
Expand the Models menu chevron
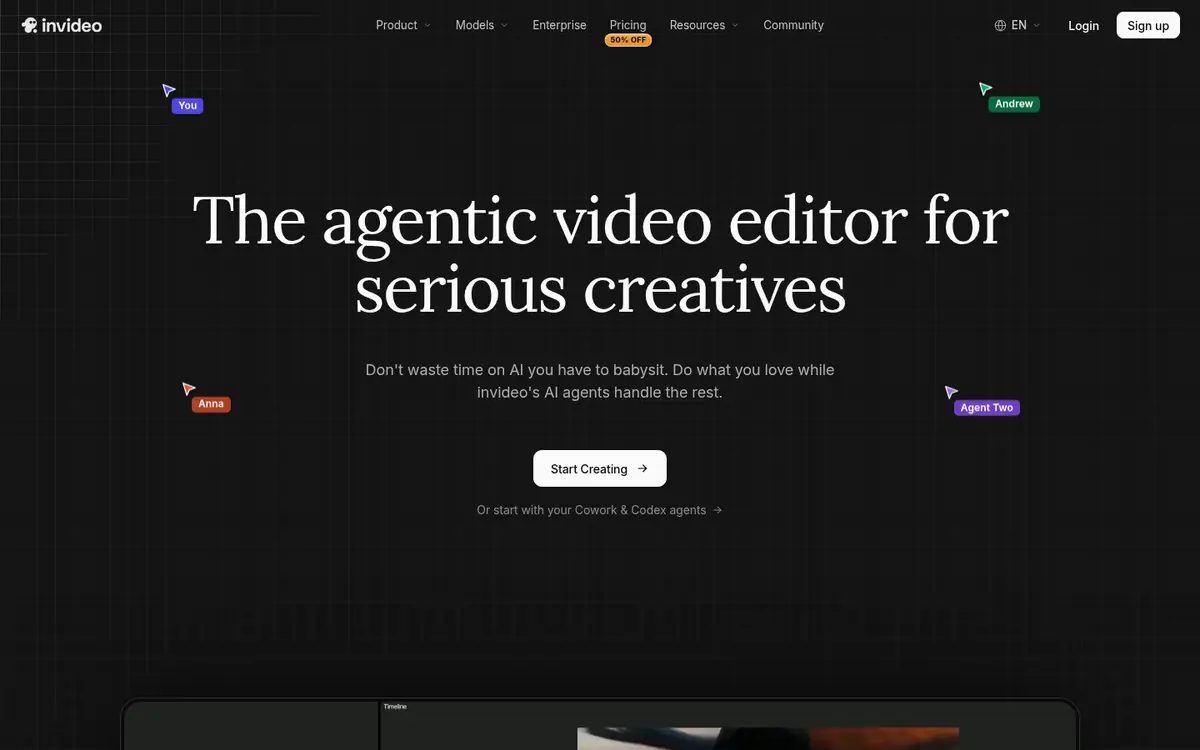(504, 25)
